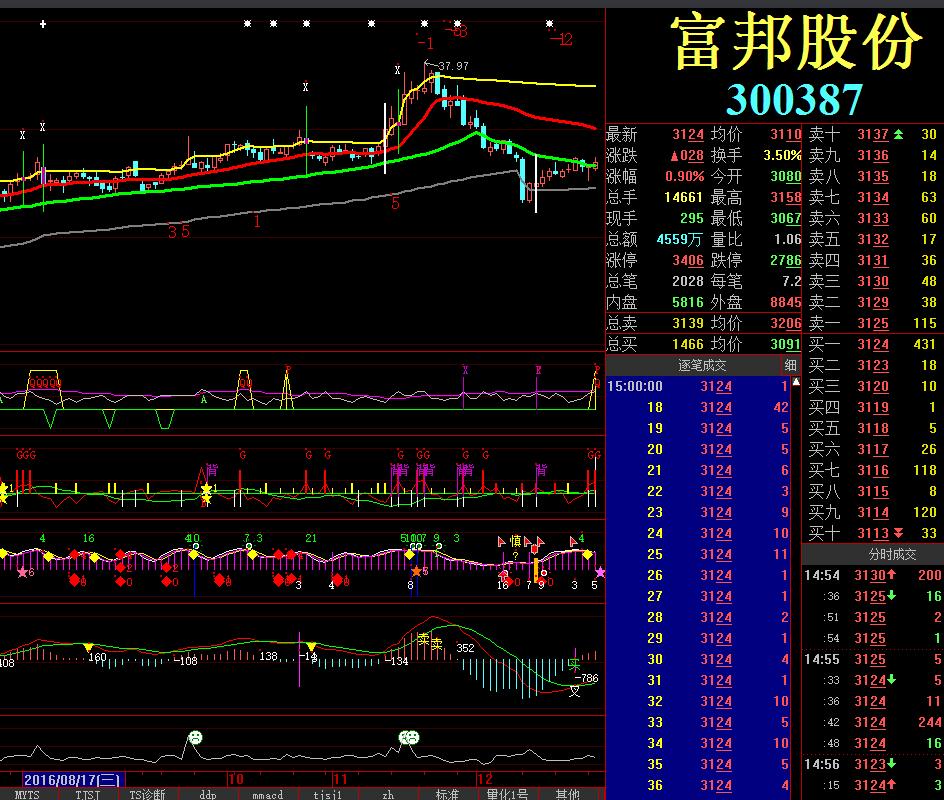Click the green up arrows beside 卖十
Viewport: 944px width, 800px height.
tap(898, 134)
